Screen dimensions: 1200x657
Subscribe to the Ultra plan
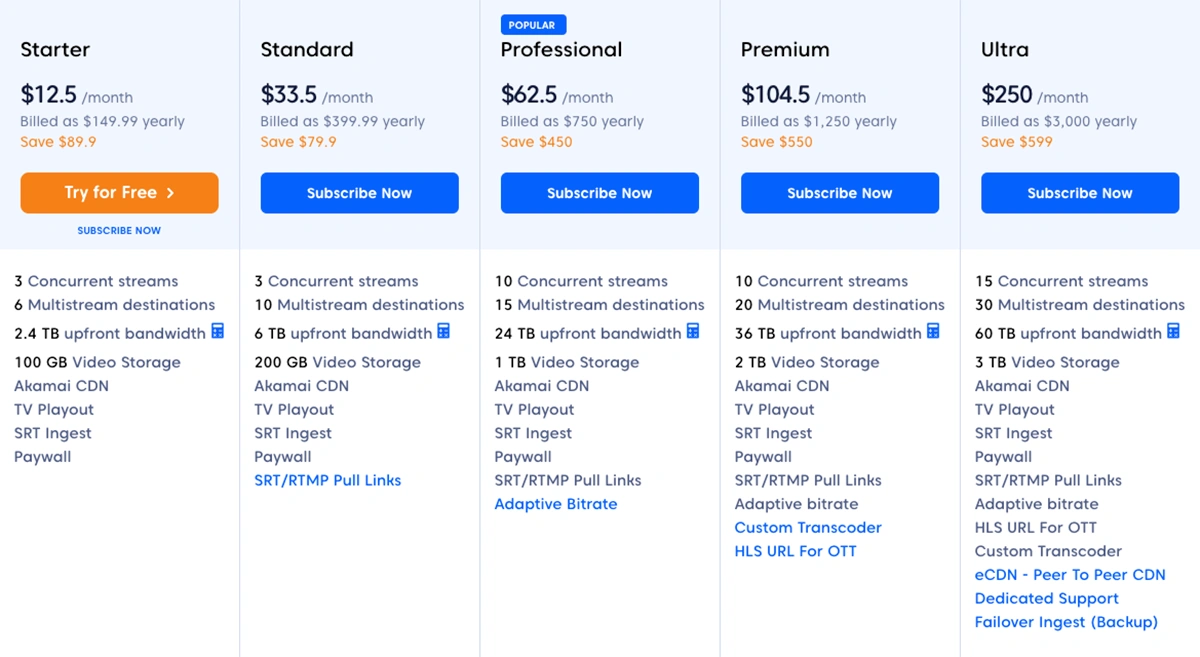1079,193
